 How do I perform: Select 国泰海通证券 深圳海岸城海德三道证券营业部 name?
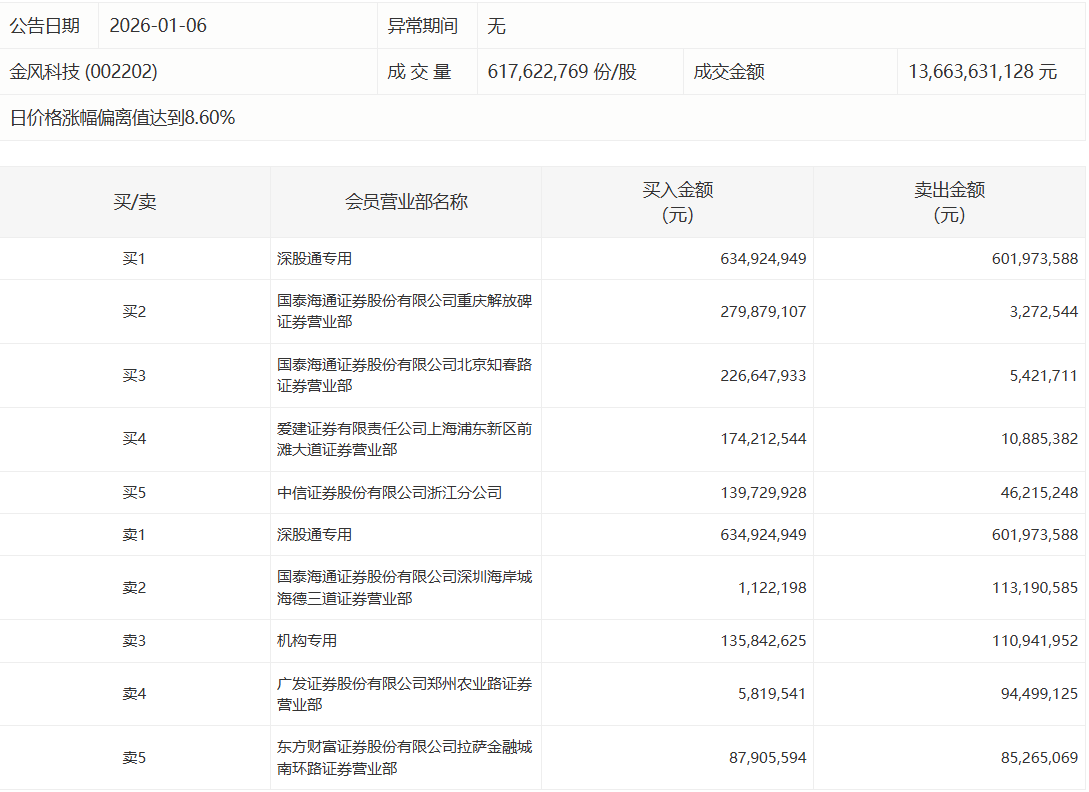tap(404, 588)
